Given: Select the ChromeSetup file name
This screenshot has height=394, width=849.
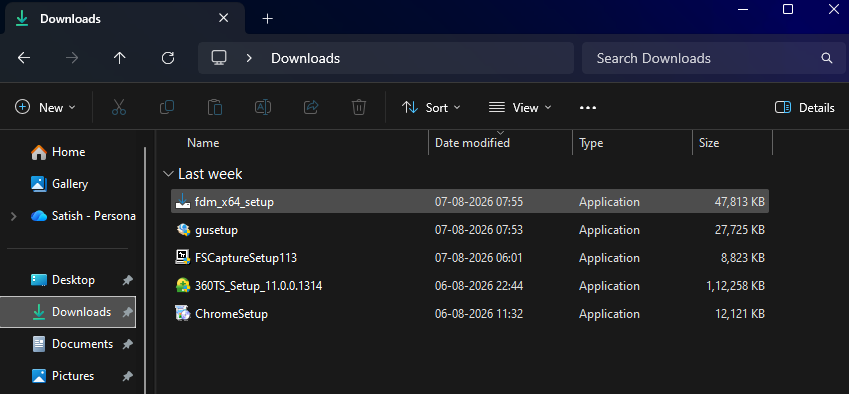Looking at the screenshot, I should coord(231,314).
